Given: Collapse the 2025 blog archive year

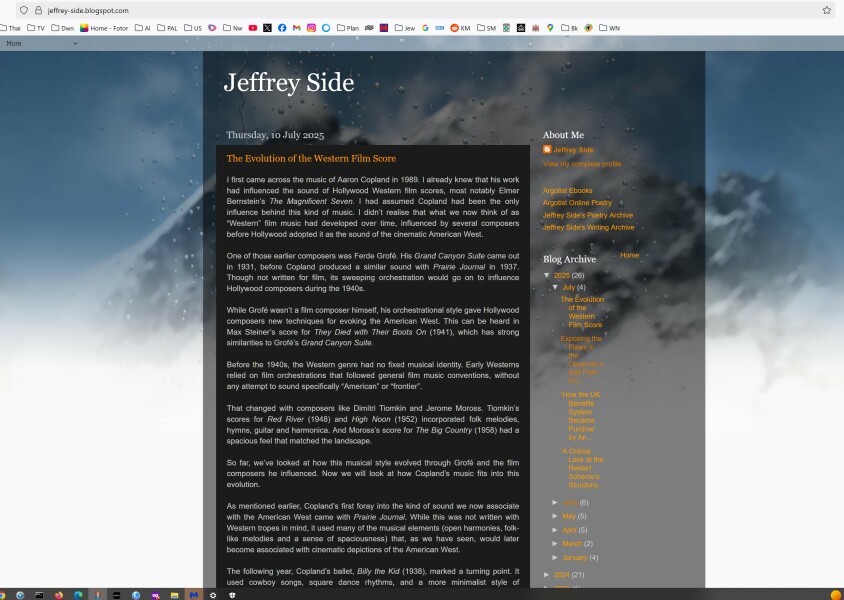Looking at the screenshot, I should point(547,275).
